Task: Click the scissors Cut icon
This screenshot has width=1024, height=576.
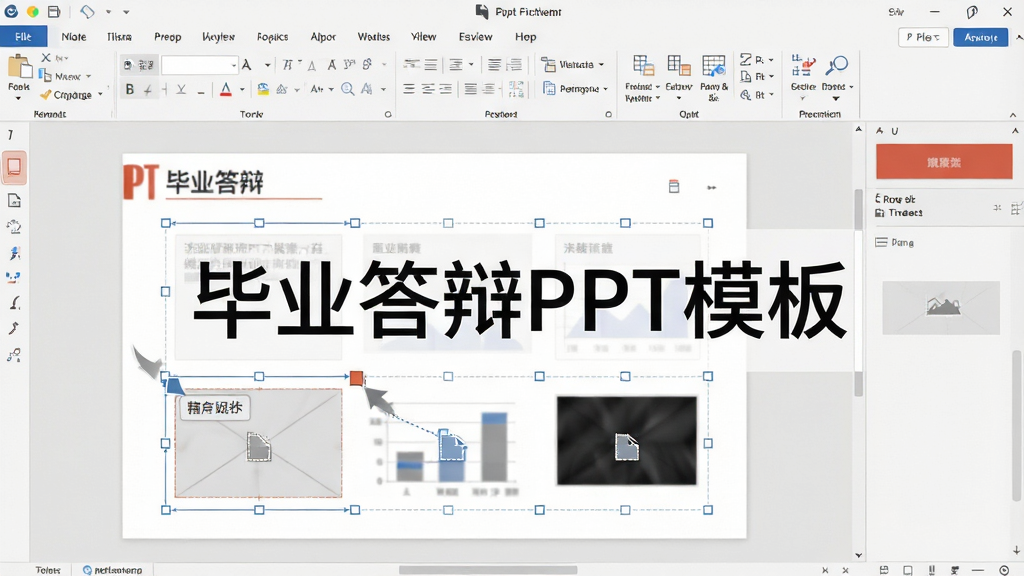Action: point(46,57)
